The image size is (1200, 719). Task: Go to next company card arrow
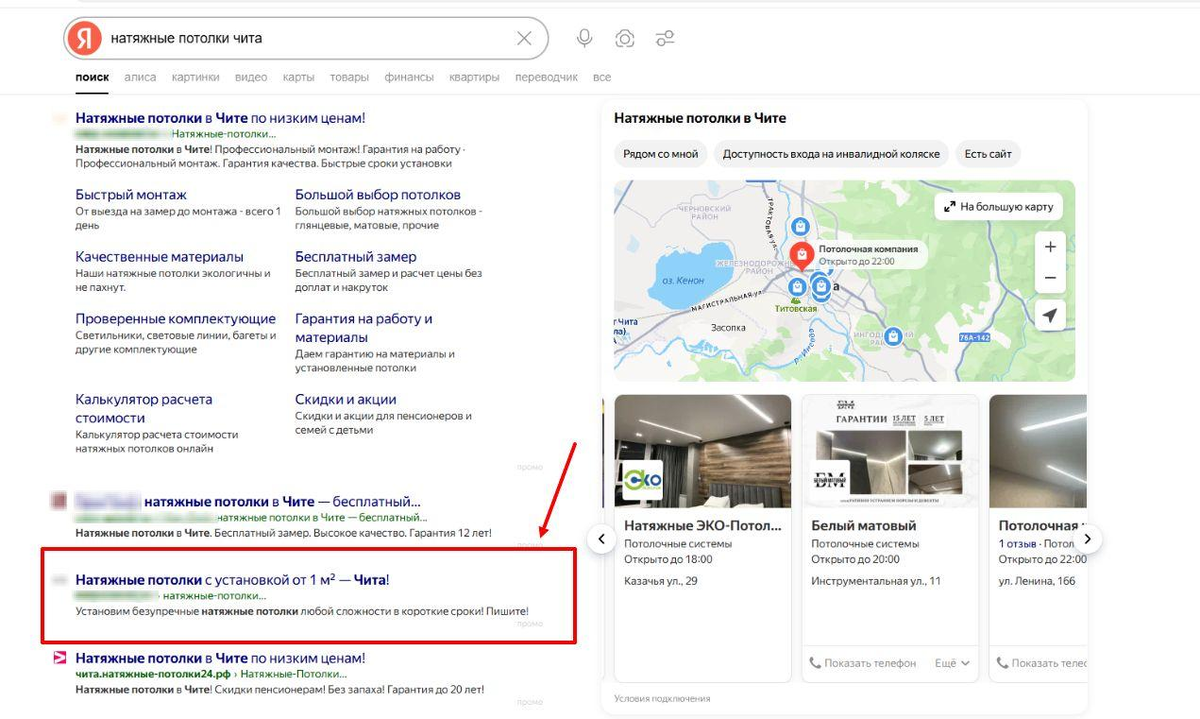pyautogui.click(x=1088, y=539)
